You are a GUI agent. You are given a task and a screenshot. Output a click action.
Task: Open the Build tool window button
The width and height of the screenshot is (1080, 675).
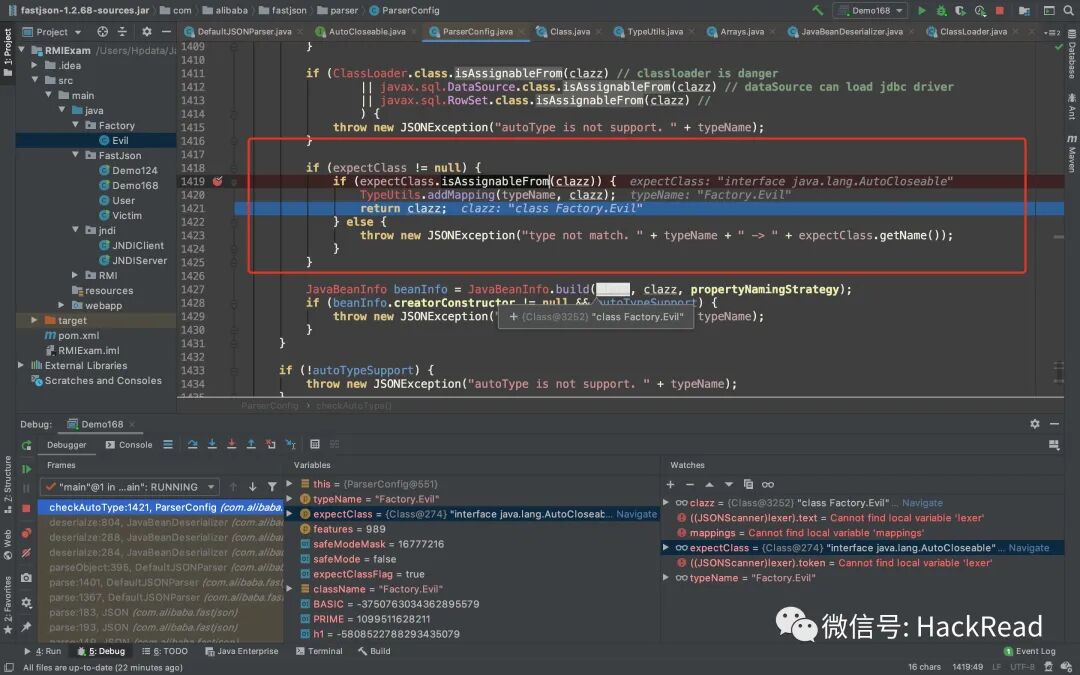(x=374, y=651)
